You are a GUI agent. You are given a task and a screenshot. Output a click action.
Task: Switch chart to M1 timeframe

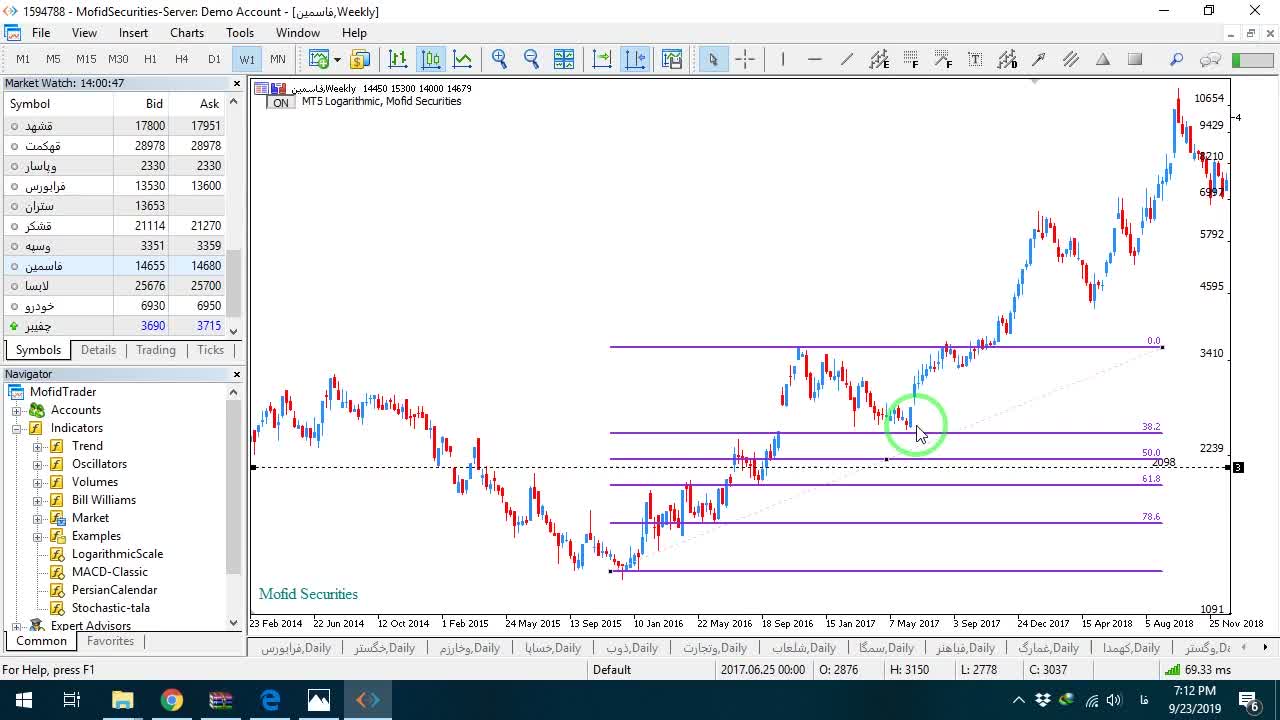(x=23, y=59)
